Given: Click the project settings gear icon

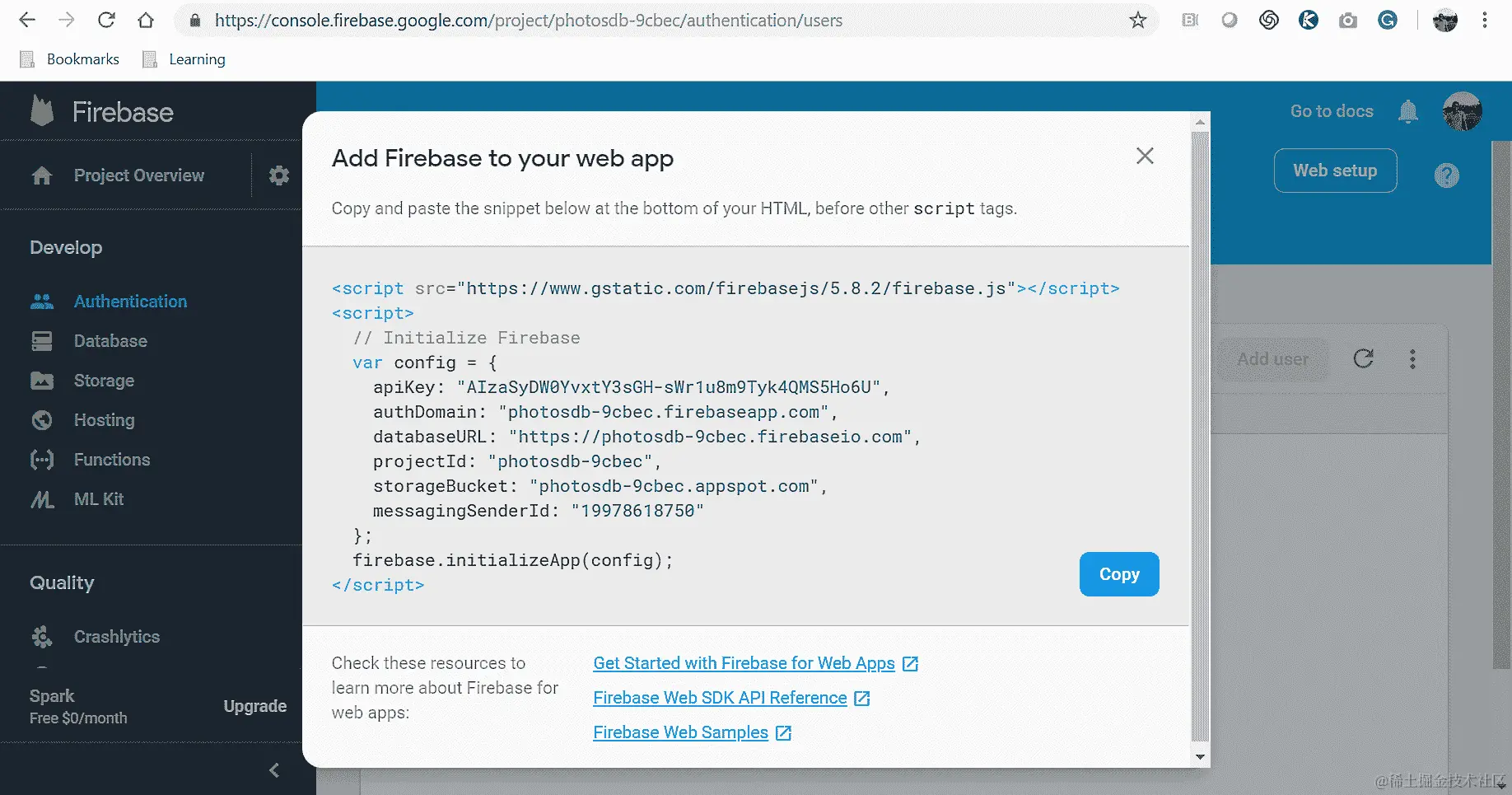Looking at the screenshot, I should pos(279,175).
